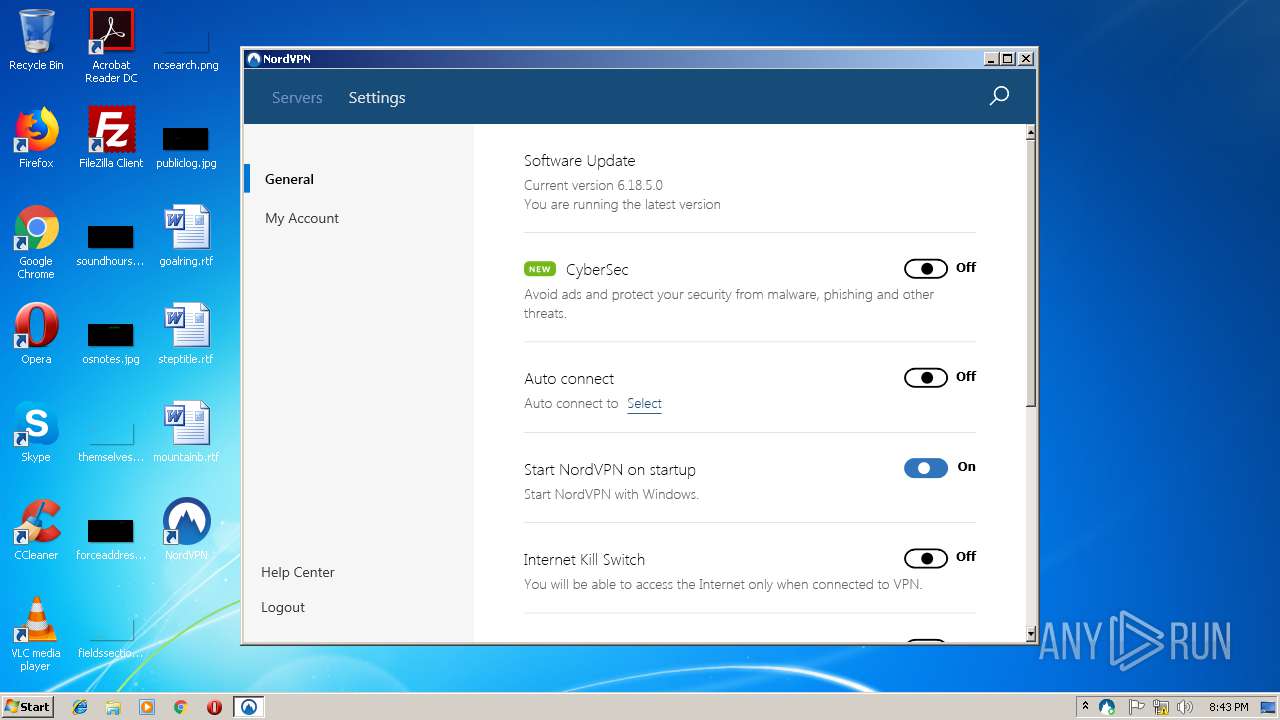
Task: Open Windows Explorer from taskbar
Action: coord(113,707)
